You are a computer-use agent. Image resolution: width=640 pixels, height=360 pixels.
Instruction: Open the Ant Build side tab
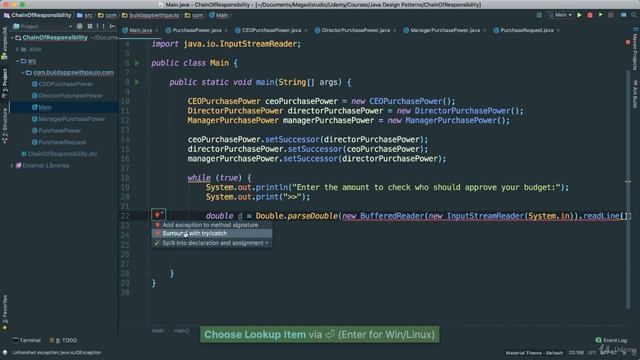point(635,94)
